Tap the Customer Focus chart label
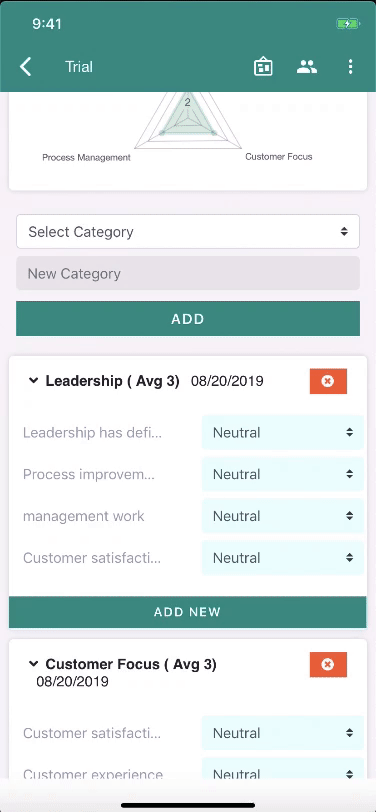The height and width of the screenshot is (812, 376). 279,156
